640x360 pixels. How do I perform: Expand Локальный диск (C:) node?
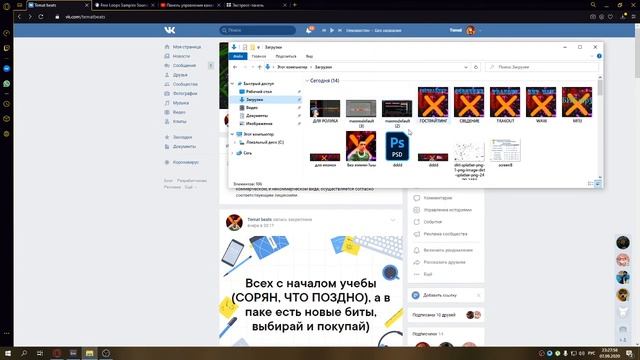pos(235,142)
